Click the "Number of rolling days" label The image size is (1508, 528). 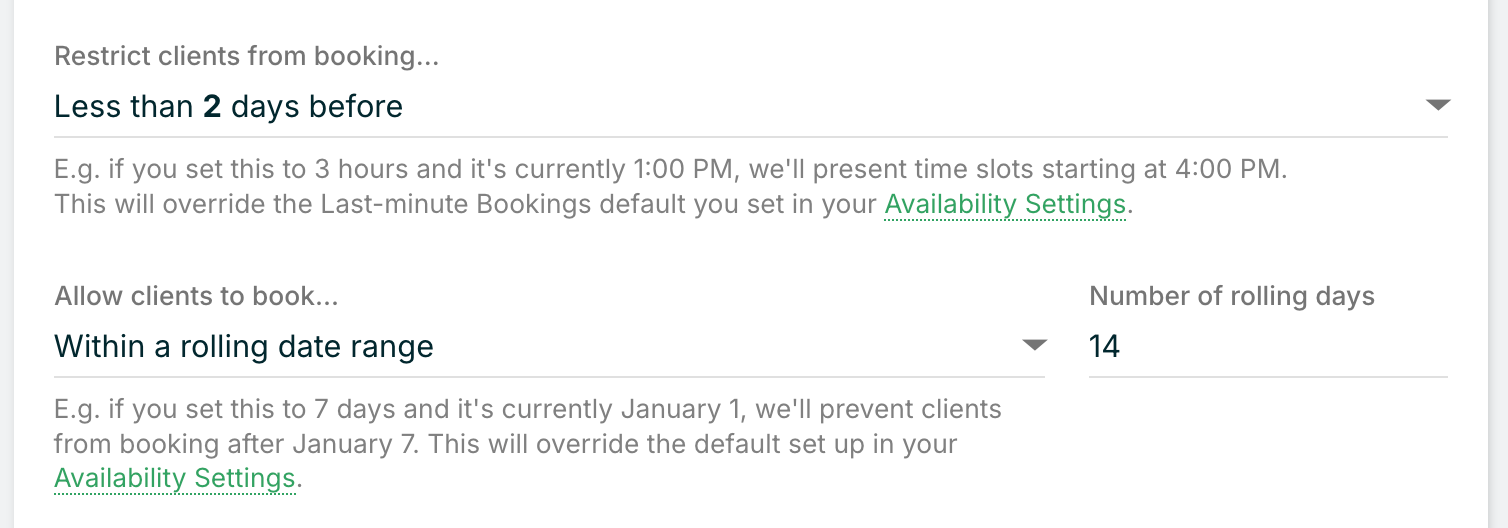[1231, 296]
